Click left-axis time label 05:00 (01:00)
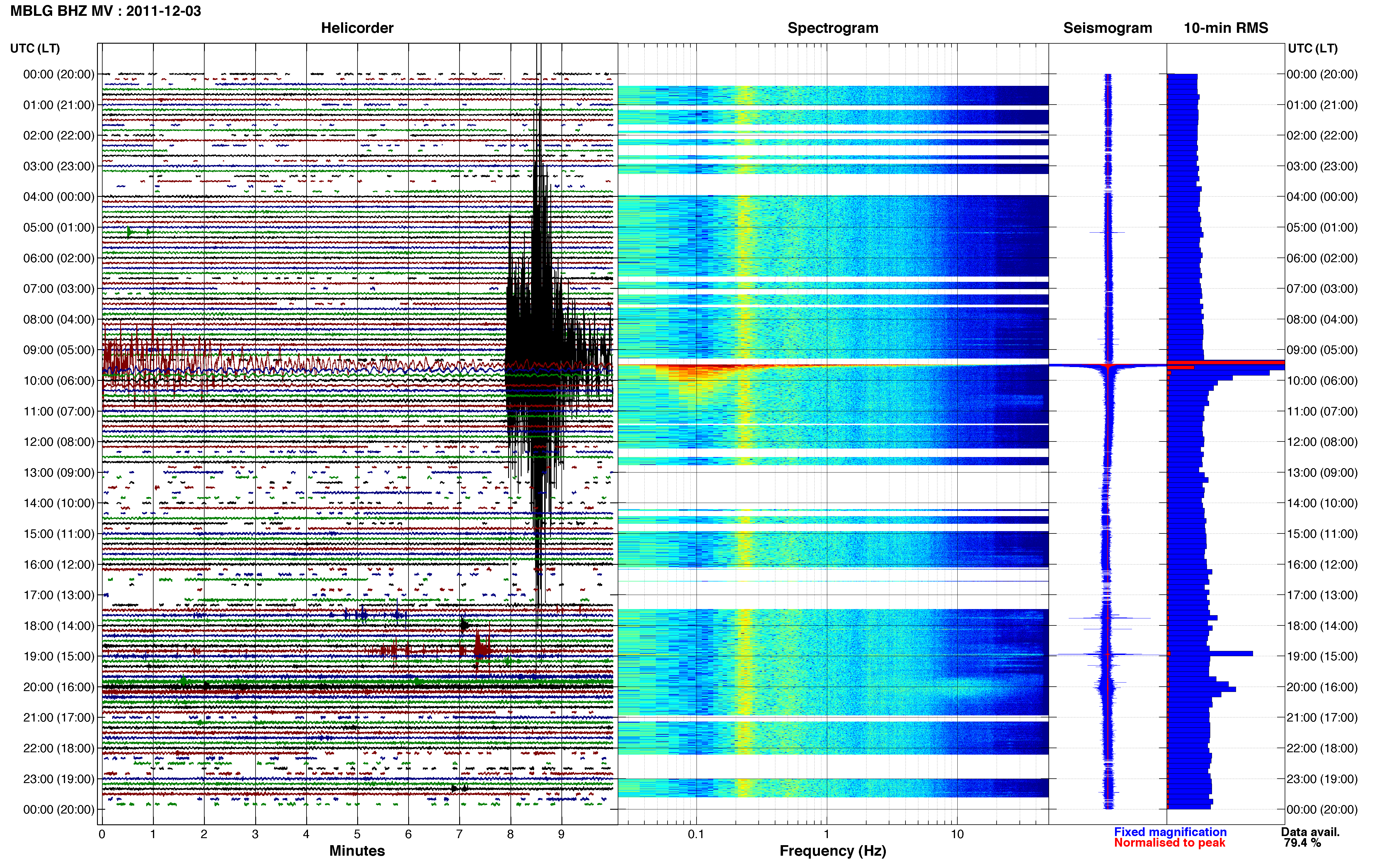The width and height of the screenshot is (1389, 868). (x=59, y=227)
